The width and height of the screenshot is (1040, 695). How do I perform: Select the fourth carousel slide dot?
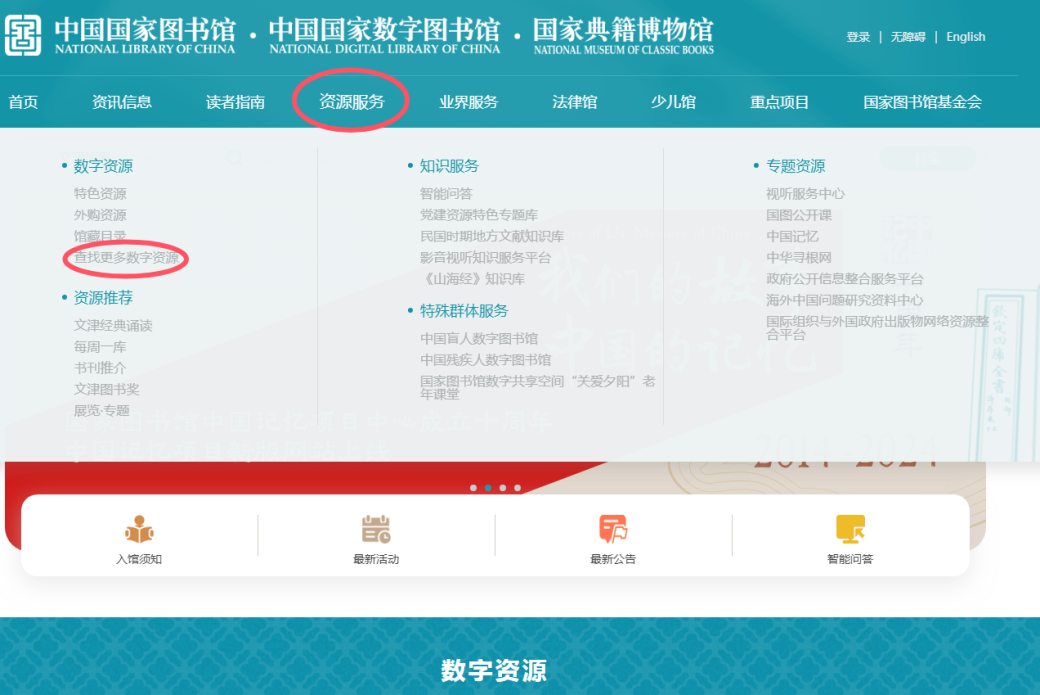517,488
